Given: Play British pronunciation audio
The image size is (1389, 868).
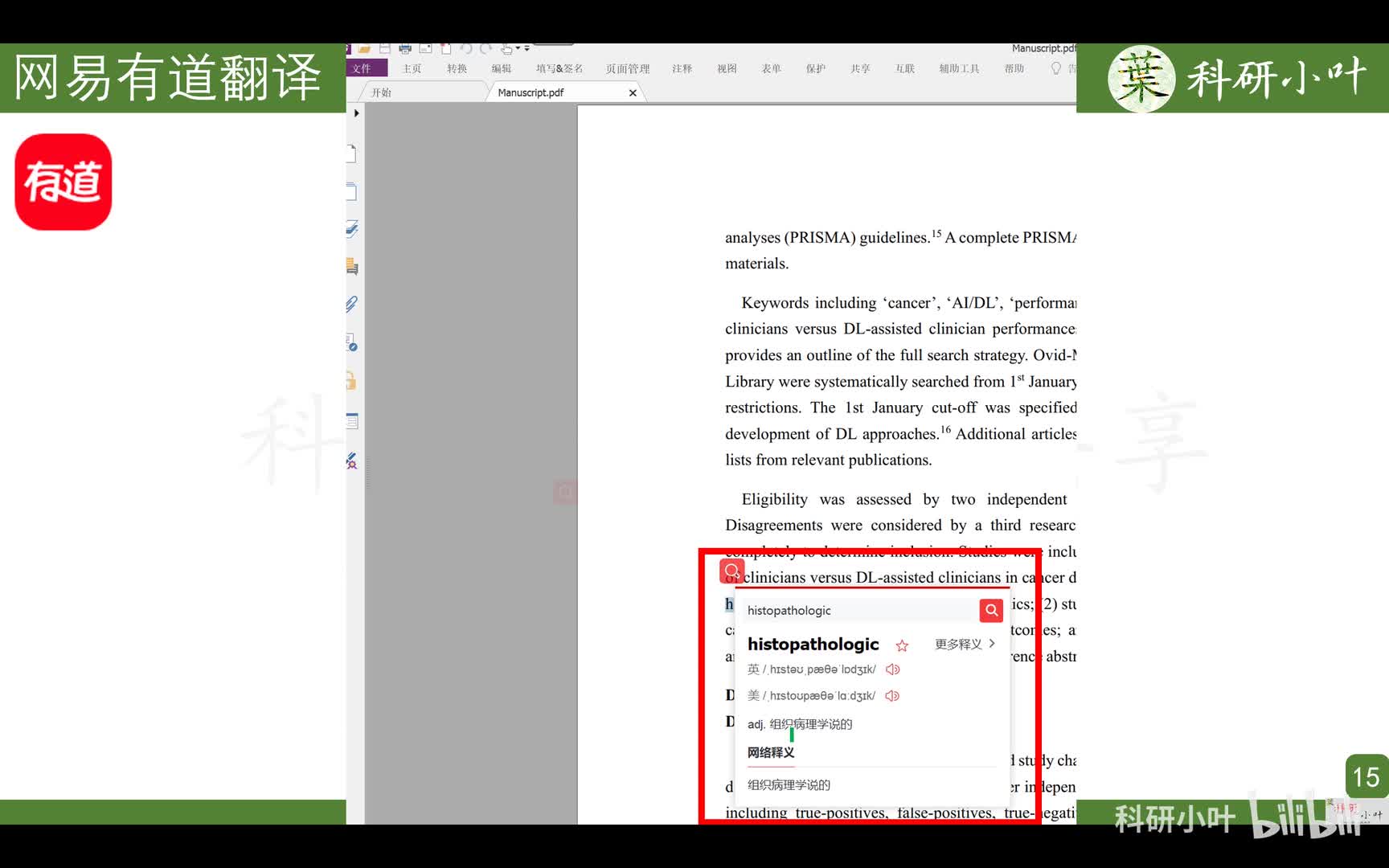Looking at the screenshot, I should [x=892, y=669].
